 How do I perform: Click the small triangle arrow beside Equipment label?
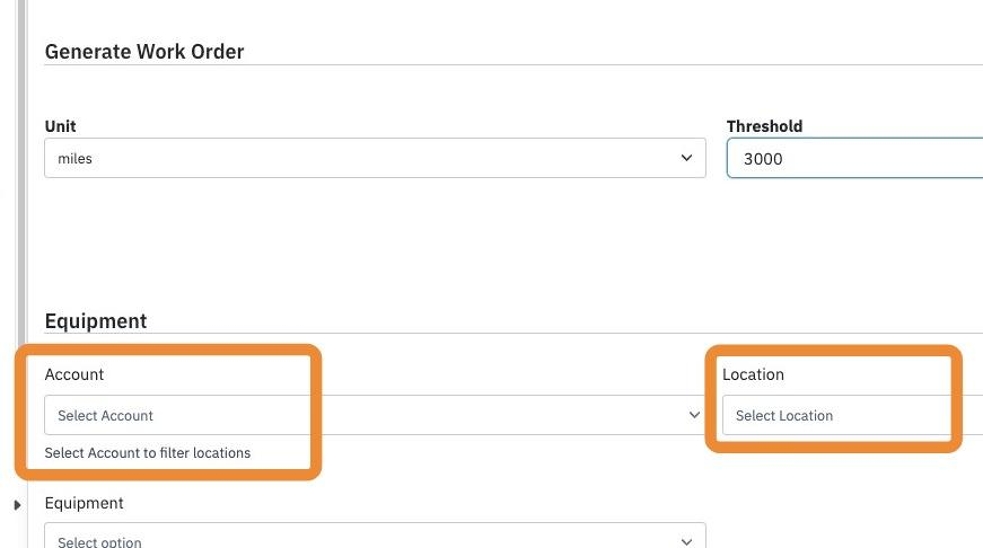click(x=17, y=505)
